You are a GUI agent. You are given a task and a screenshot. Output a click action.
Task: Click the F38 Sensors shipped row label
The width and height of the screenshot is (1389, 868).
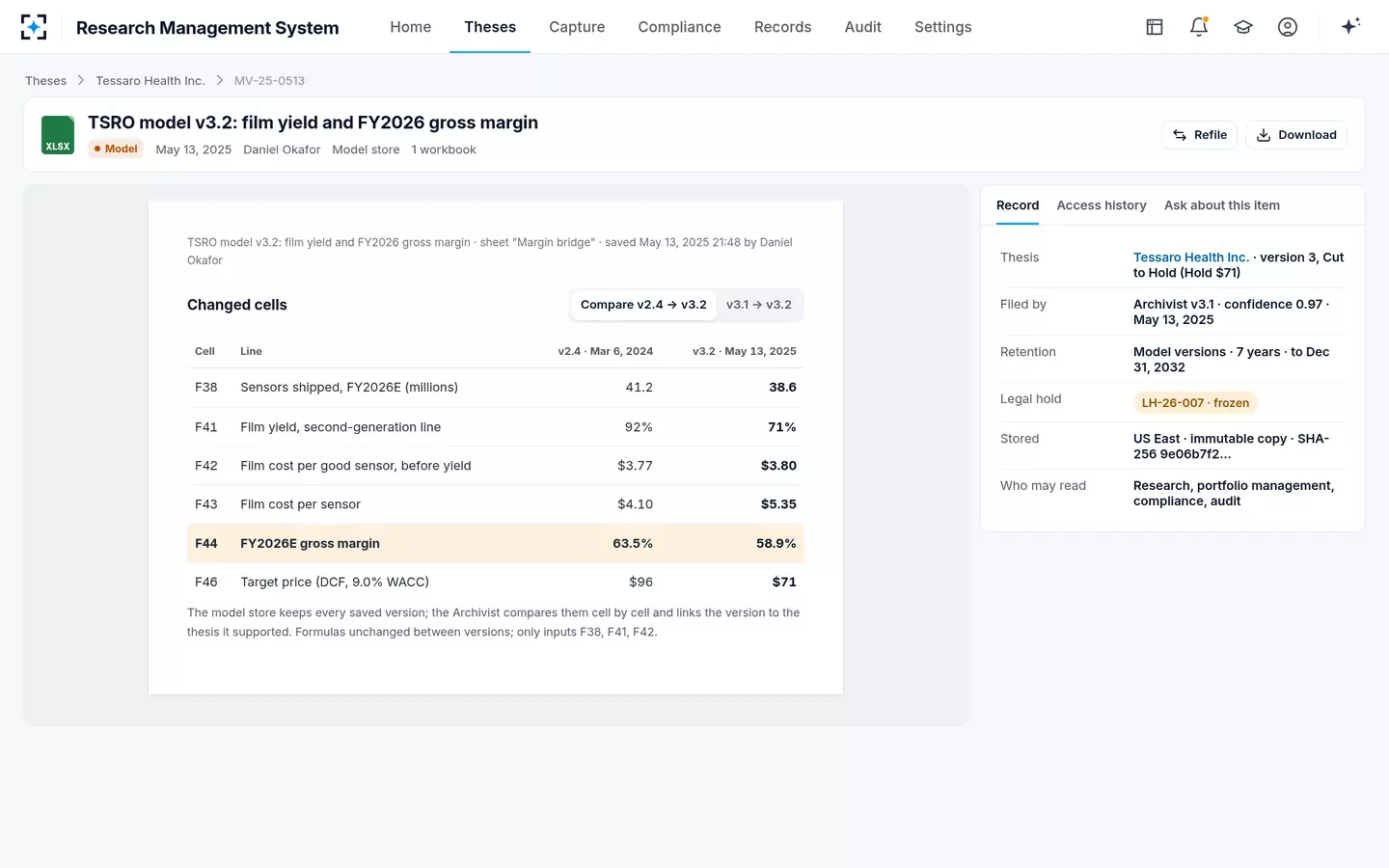click(x=349, y=387)
